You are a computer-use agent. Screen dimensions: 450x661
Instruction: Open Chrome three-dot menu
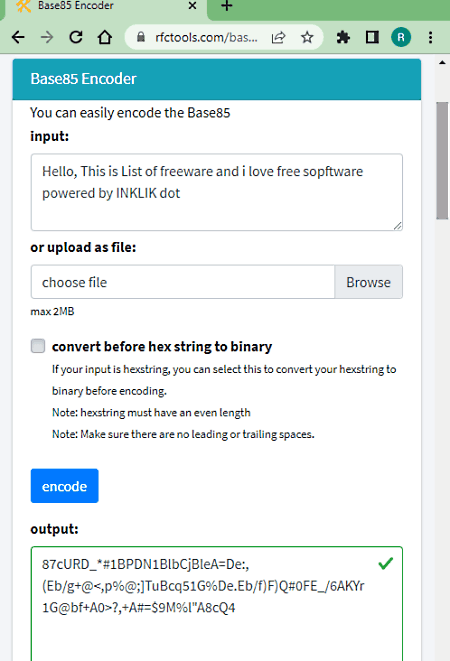pyautogui.click(x=430, y=38)
